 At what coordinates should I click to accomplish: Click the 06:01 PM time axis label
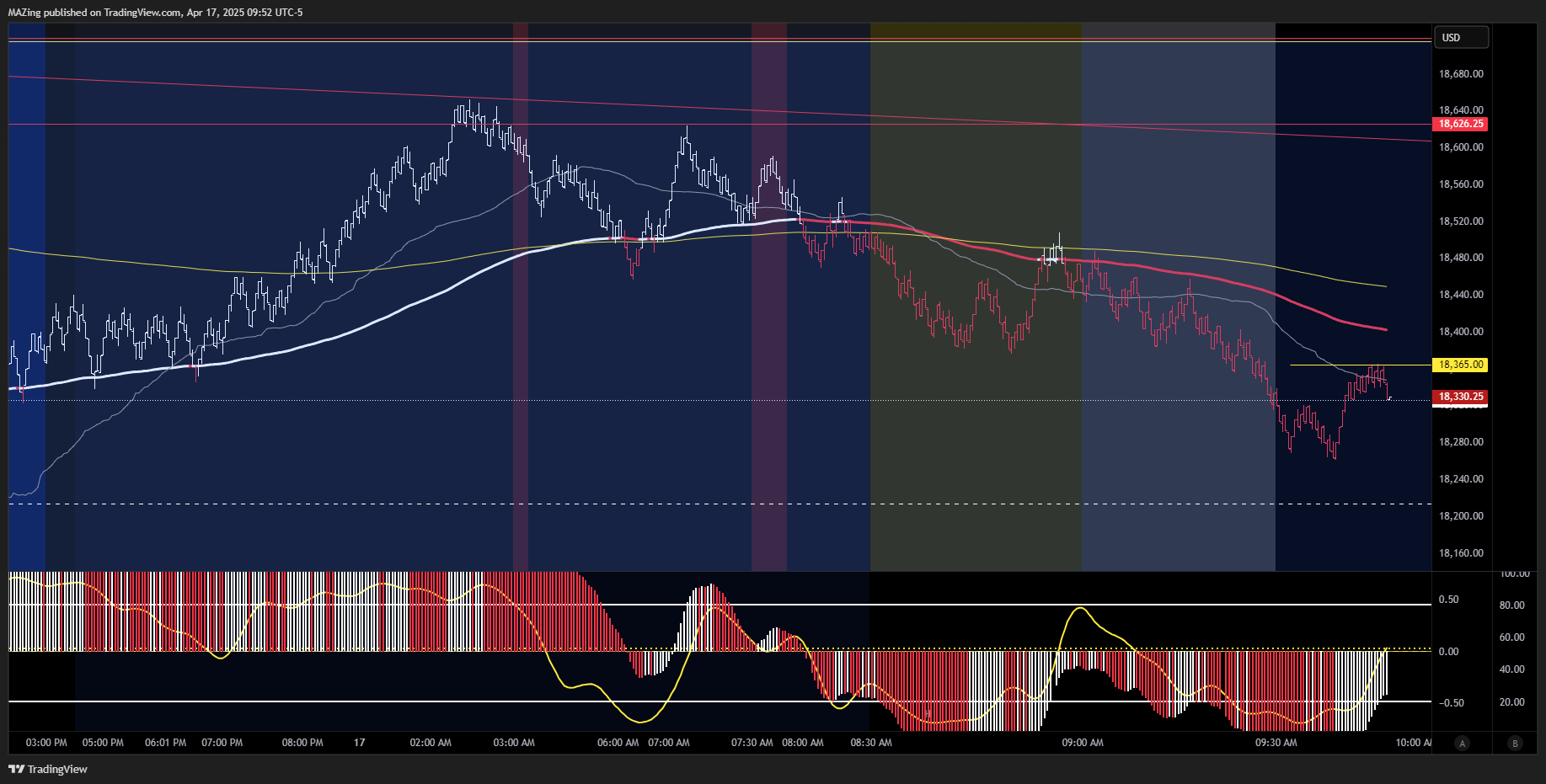(x=165, y=743)
